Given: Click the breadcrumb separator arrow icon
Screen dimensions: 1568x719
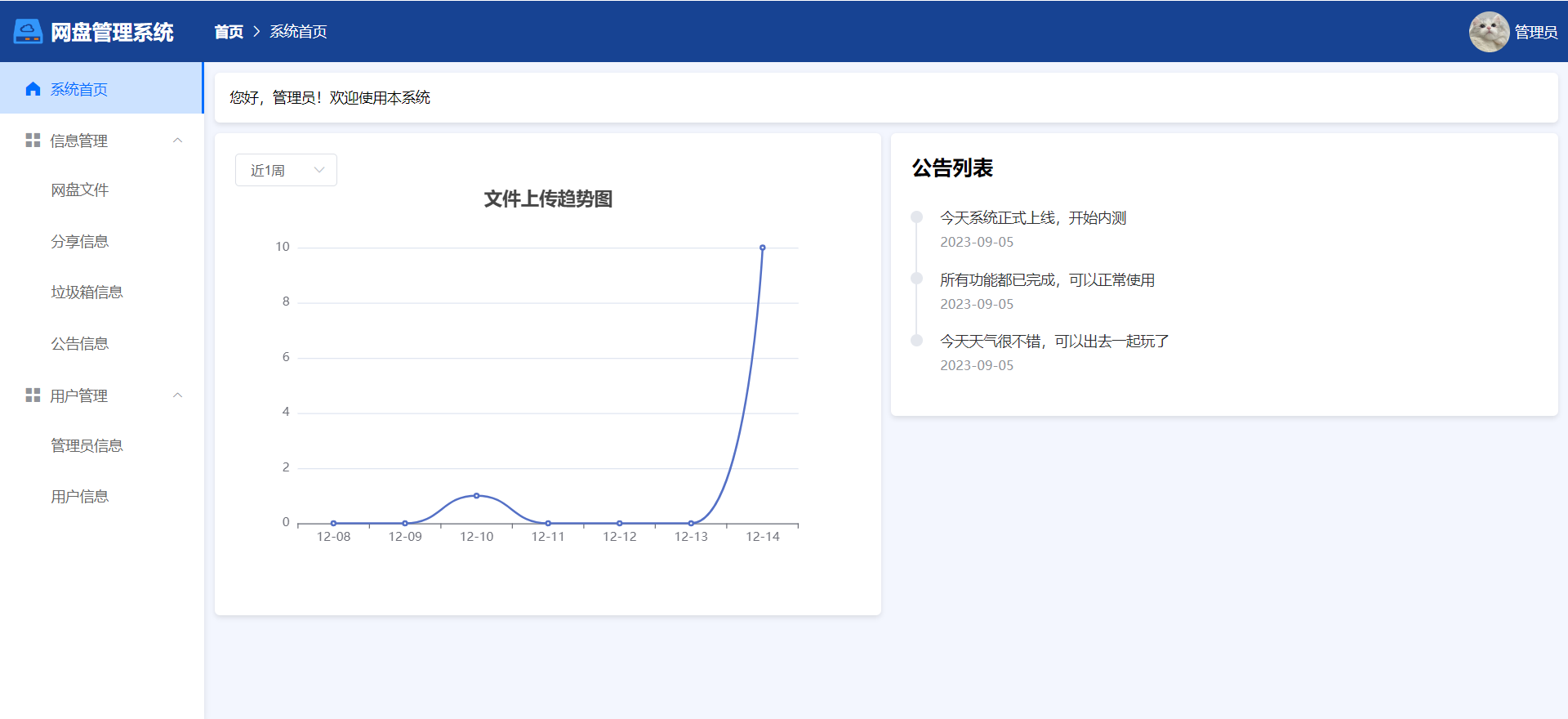Looking at the screenshot, I should point(256,32).
